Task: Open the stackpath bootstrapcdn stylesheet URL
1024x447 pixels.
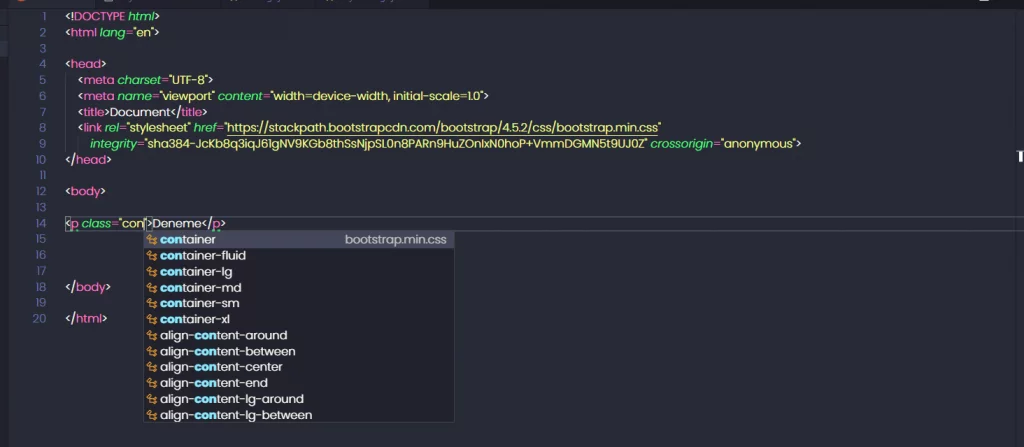Action: coord(443,127)
